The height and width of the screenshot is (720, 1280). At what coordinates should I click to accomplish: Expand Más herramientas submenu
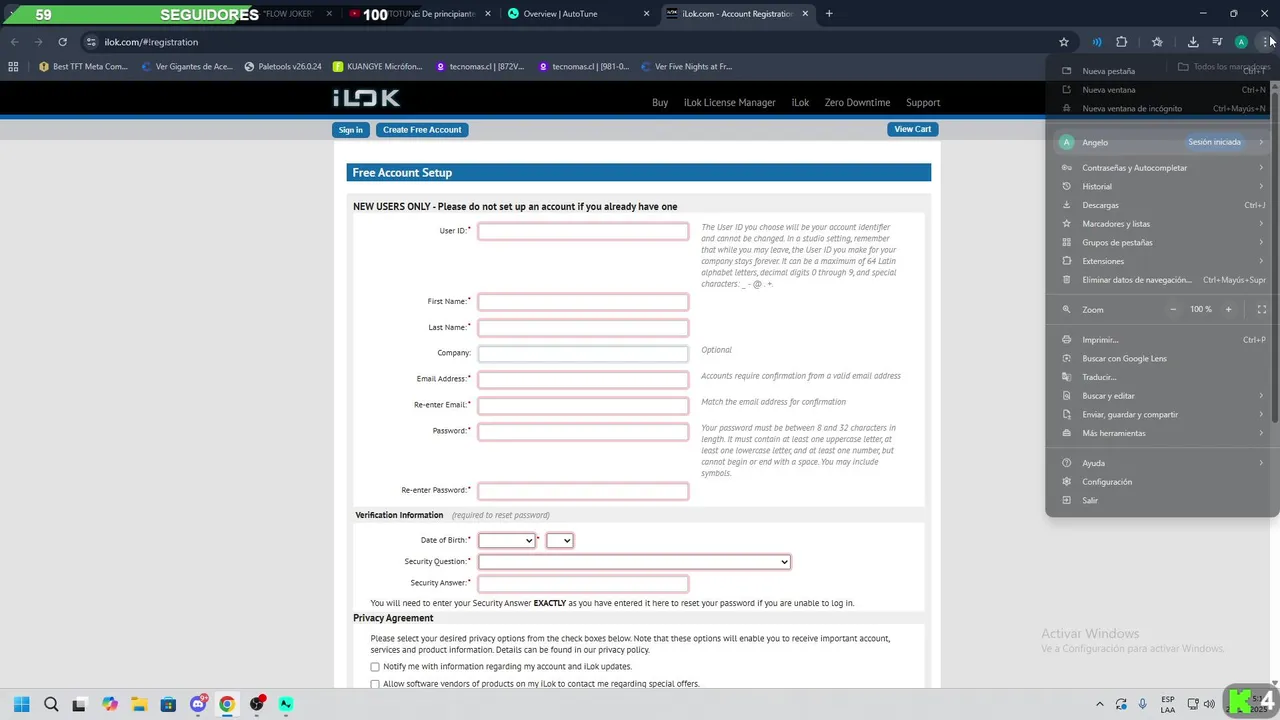coord(1162,433)
